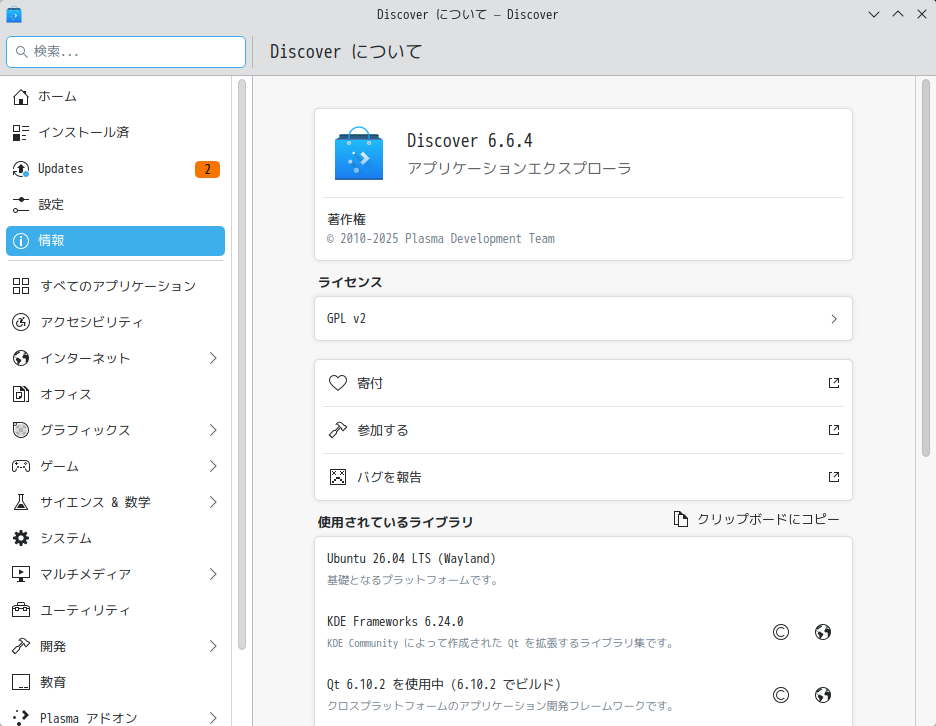Open the GPL v2 license details

click(x=583, y=319)
